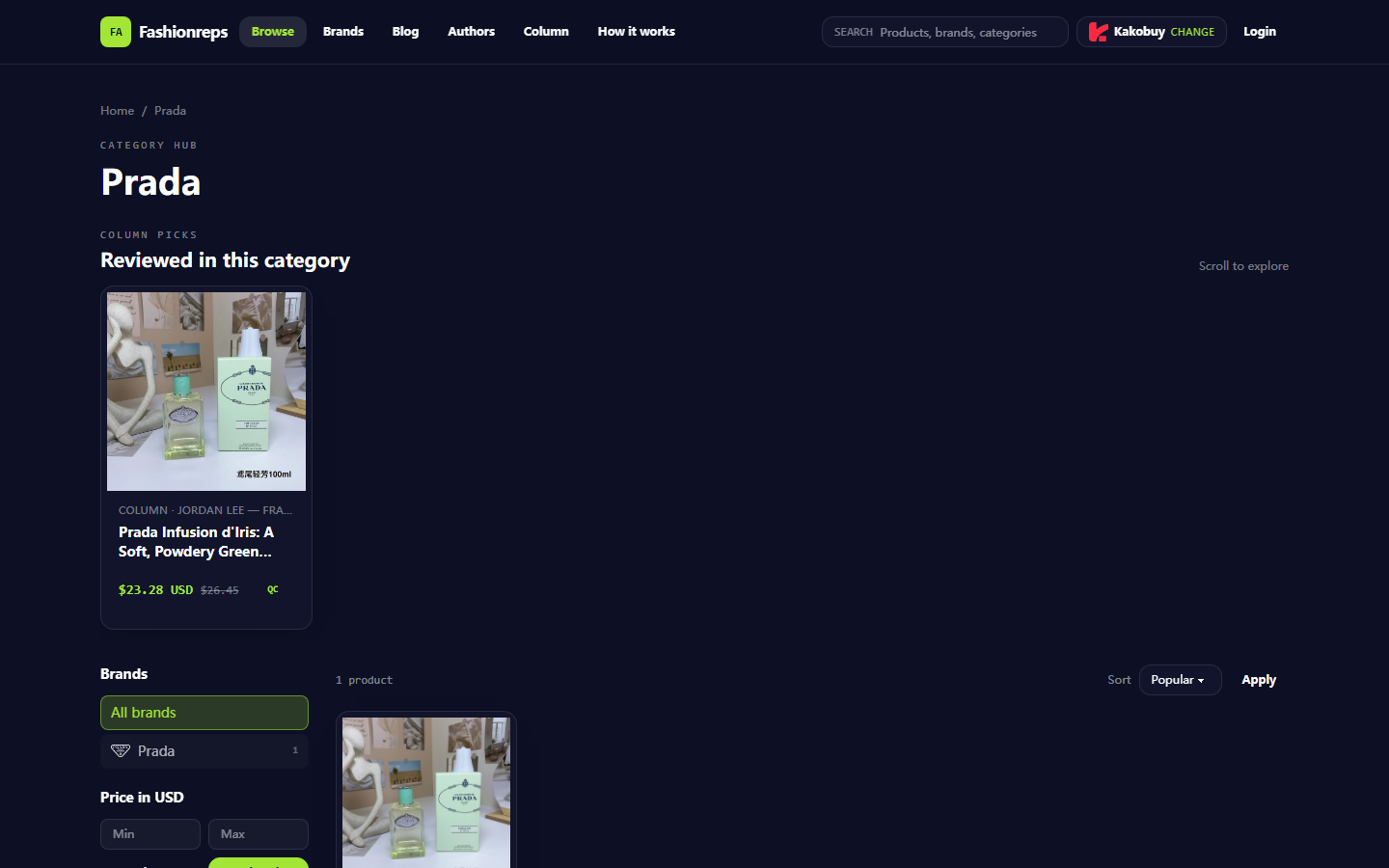The width and height of the screenshot is (1389, 868).
Task: Open the Browse menu item
Action: click(273, 32)
